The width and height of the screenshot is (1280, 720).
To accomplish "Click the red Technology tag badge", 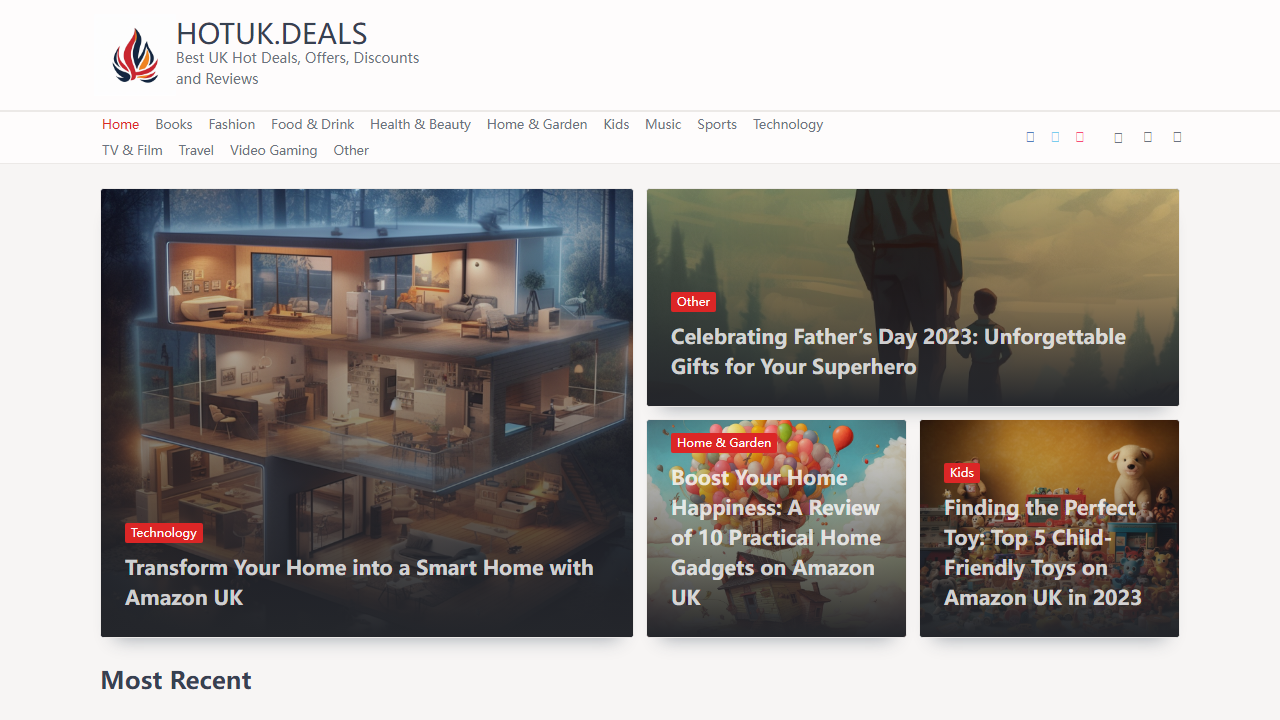I will pos(164,533).
